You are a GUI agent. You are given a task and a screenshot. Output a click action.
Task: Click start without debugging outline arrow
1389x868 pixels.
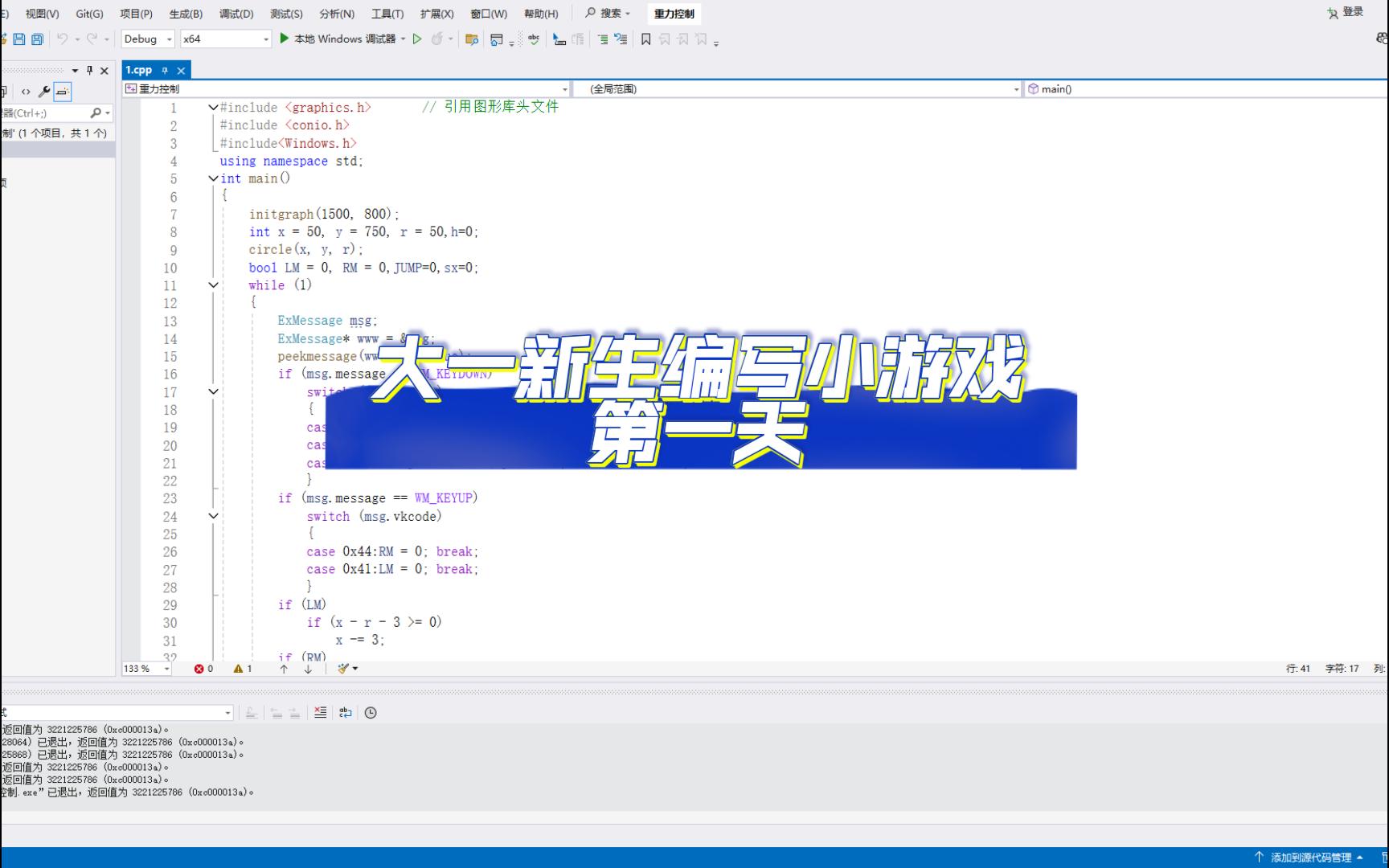click(417, 39)
